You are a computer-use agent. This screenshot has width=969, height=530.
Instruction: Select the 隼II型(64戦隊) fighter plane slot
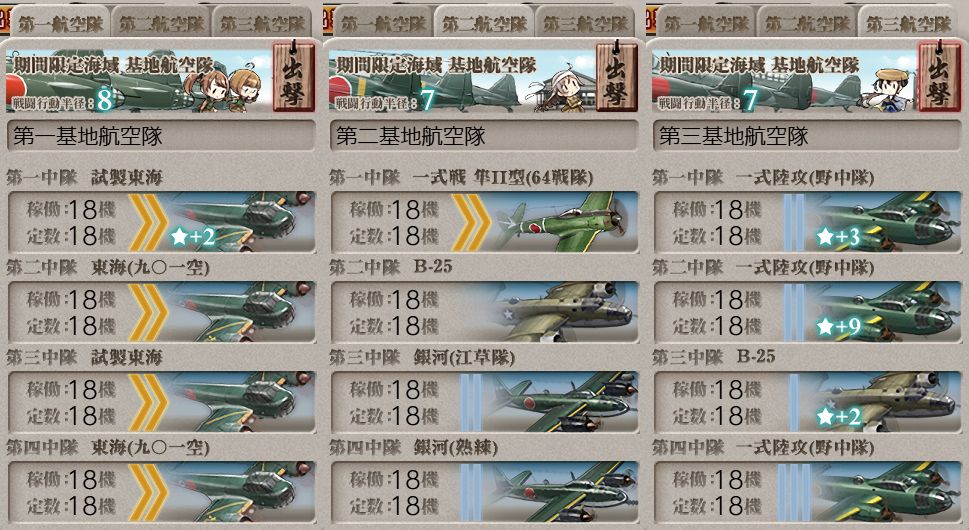pos(484,222)
